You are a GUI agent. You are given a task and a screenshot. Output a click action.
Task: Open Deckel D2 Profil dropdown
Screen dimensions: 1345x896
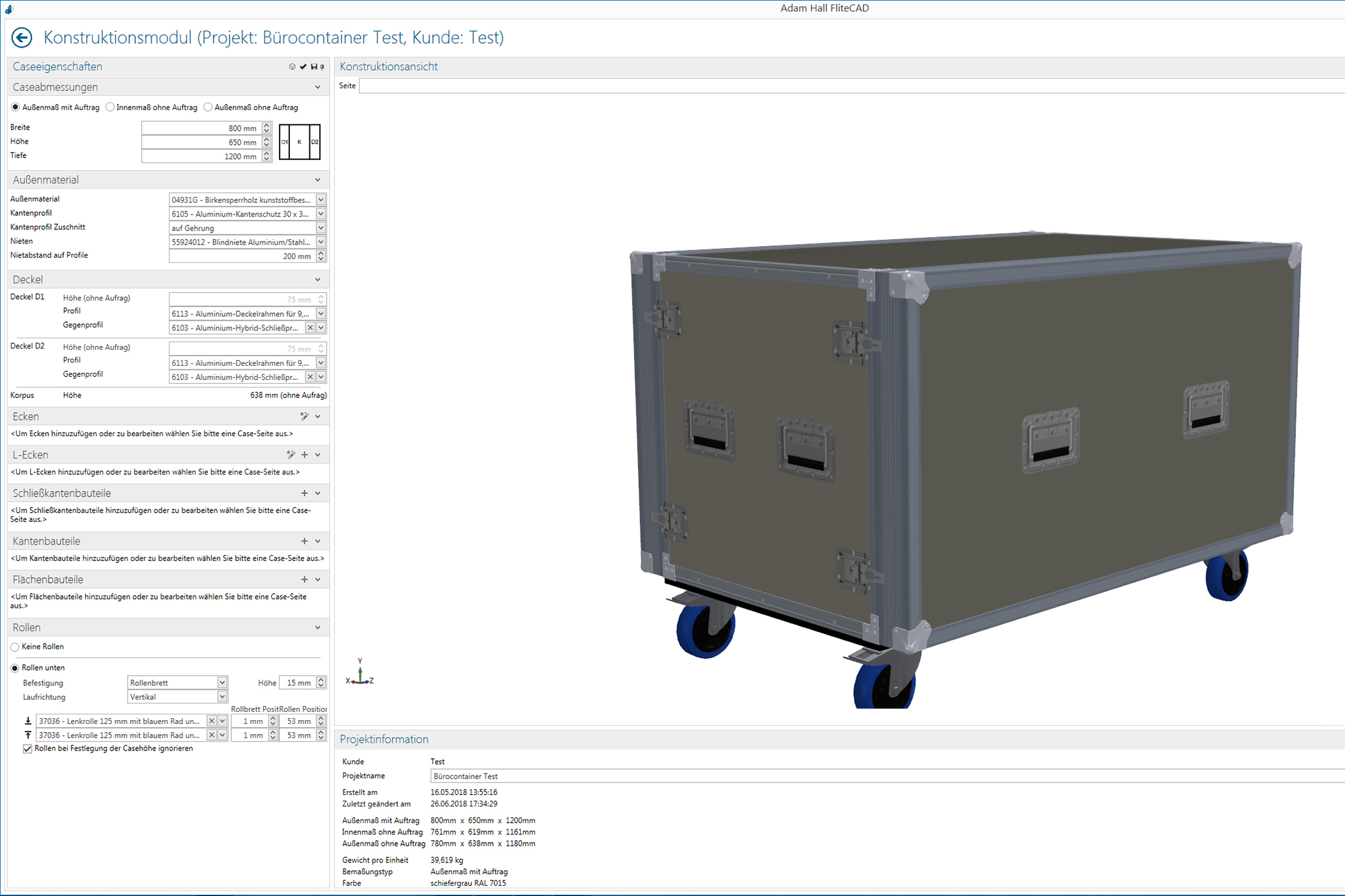[321, 363]
